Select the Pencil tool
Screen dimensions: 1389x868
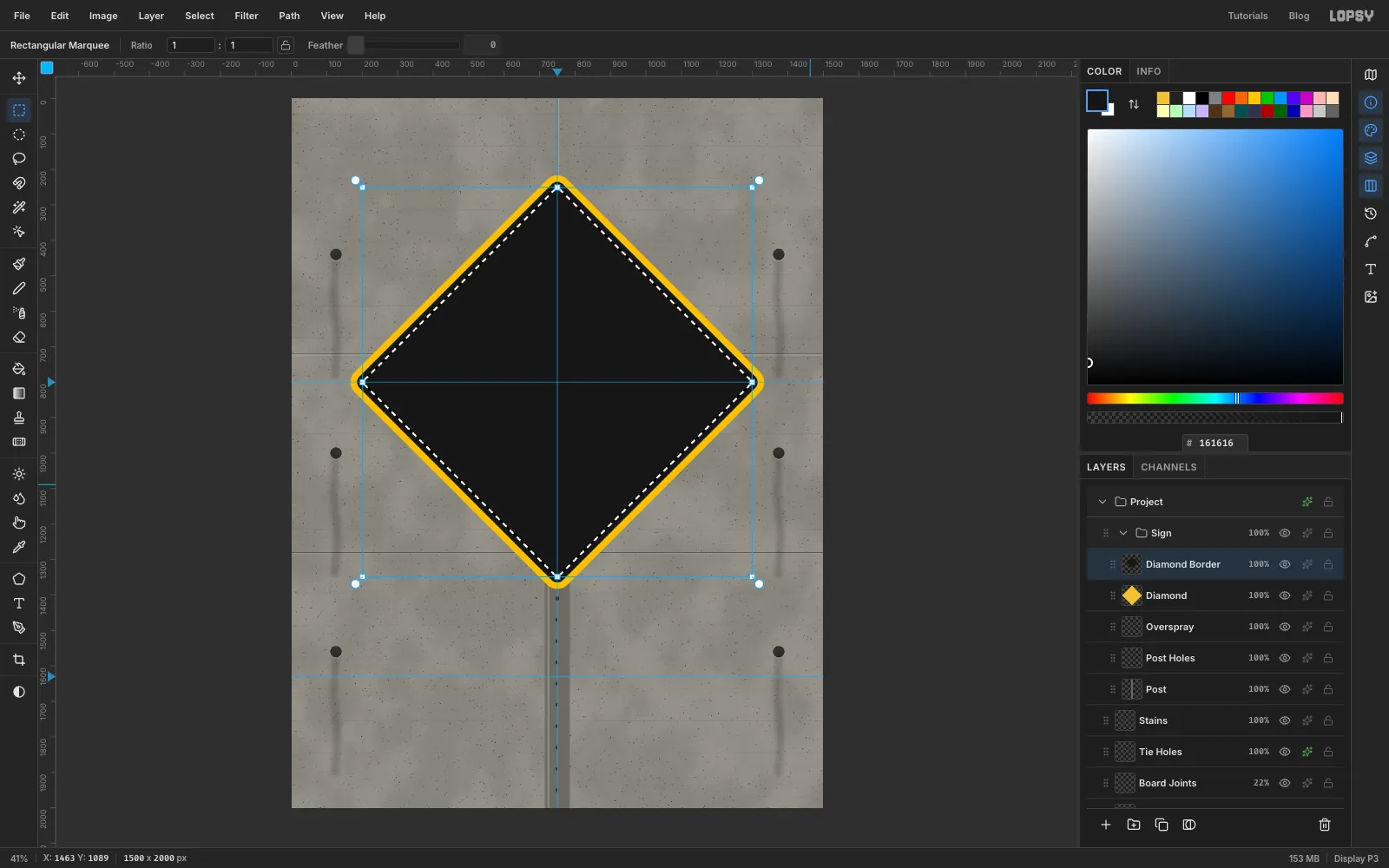point(19,288)
